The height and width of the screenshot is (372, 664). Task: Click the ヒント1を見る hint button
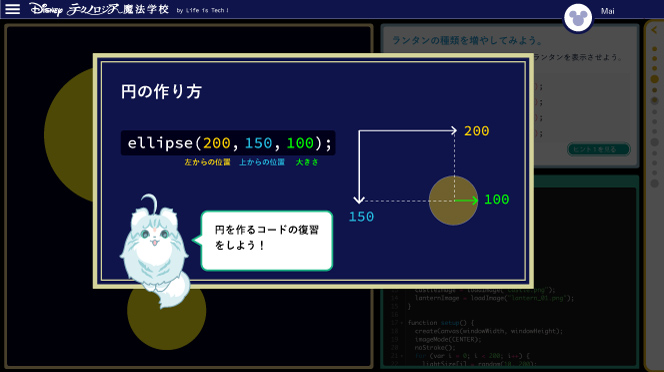[x=598, y=149]
